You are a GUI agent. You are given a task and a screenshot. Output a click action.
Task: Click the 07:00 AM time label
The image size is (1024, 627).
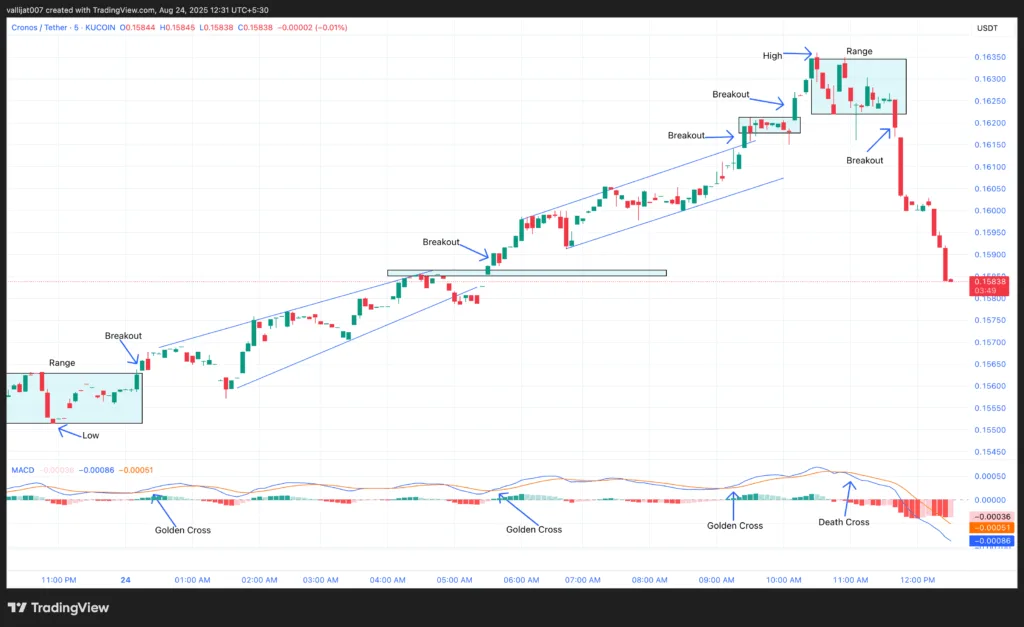click(583, 579)
